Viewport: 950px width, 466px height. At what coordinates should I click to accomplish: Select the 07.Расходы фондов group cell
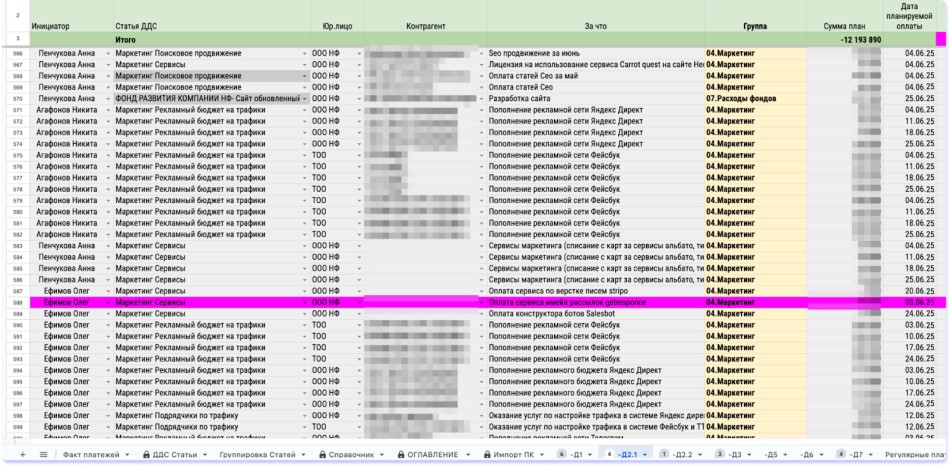(x=754, y=99)
